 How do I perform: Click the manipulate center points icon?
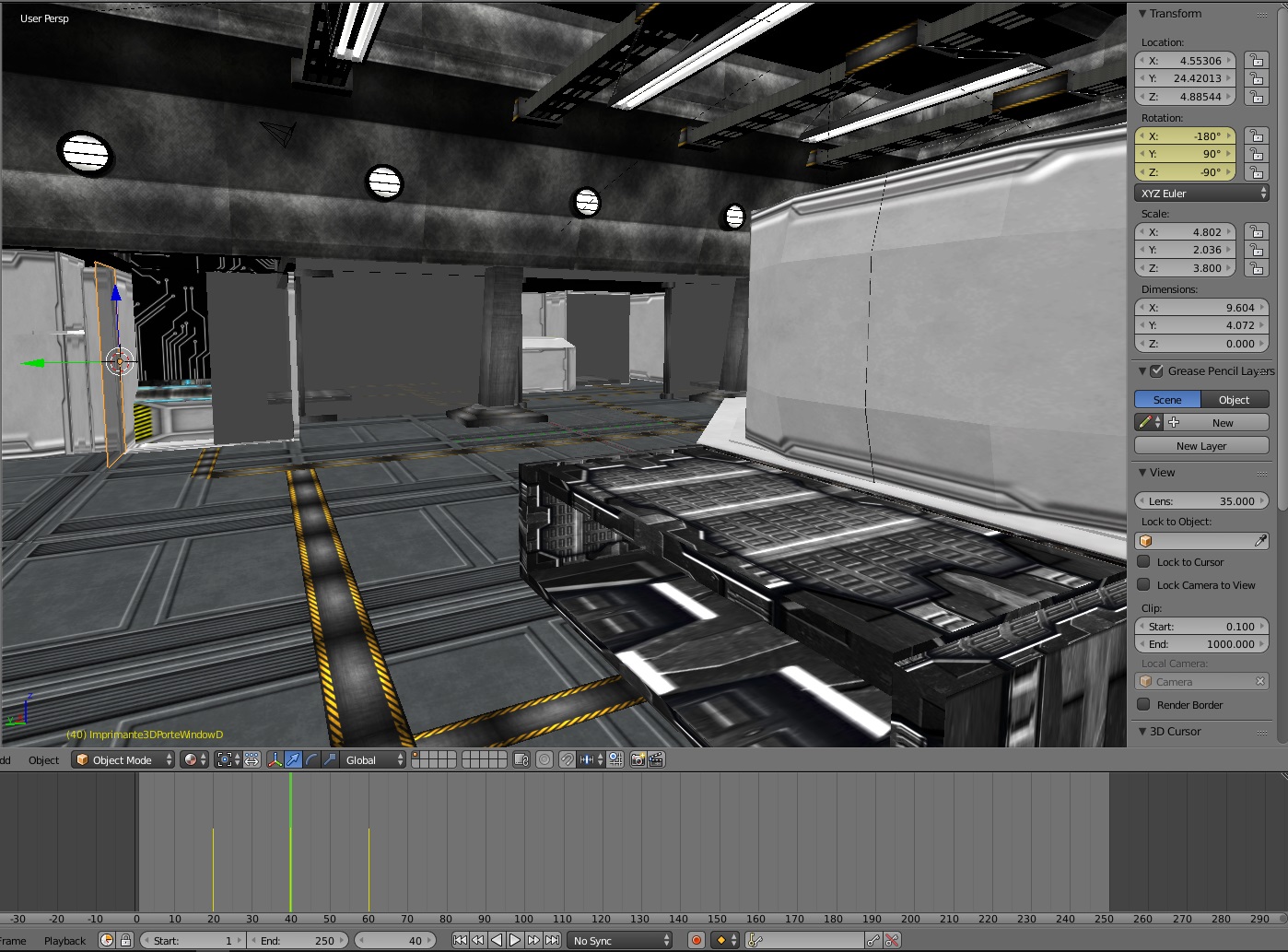pos(252,759)
